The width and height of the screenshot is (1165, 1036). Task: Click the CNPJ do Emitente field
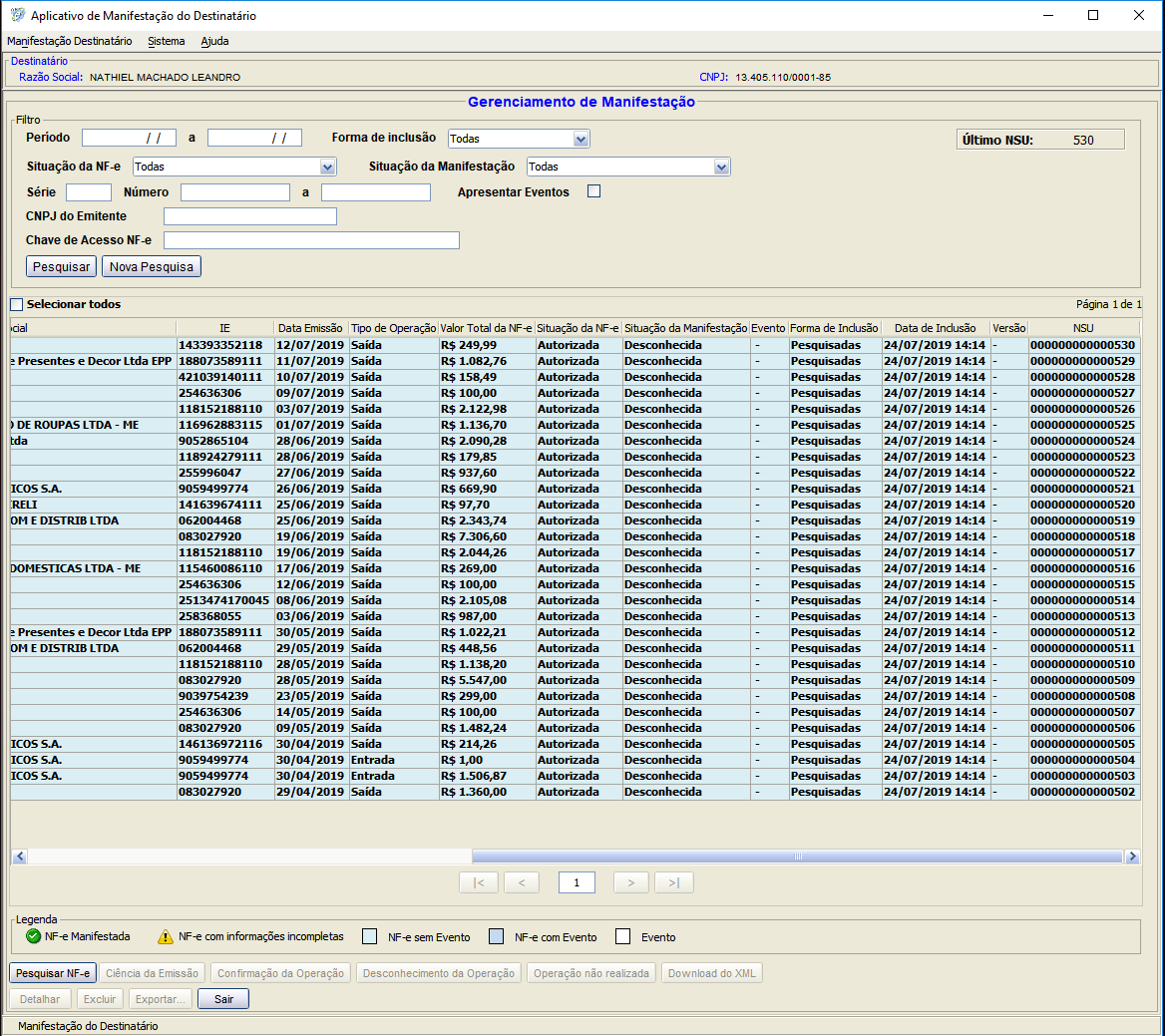tap(250, 216)
